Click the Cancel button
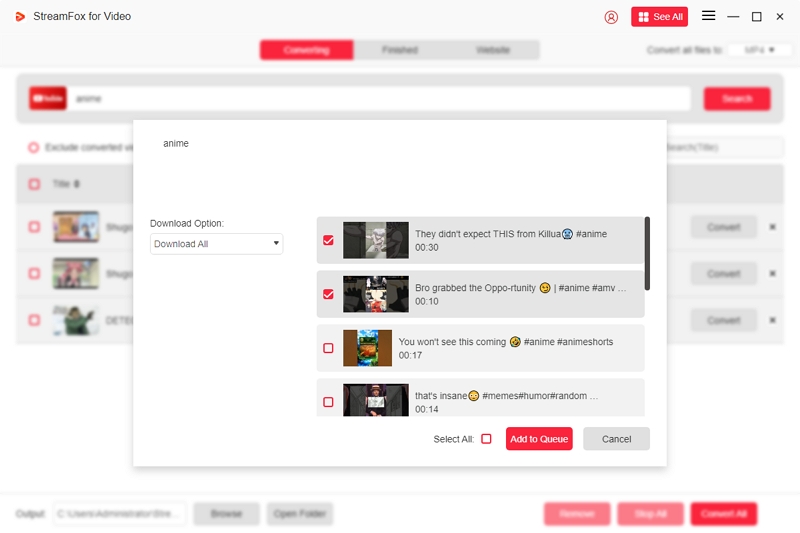This screenshot has height=533, width=800. pos(616,439)
